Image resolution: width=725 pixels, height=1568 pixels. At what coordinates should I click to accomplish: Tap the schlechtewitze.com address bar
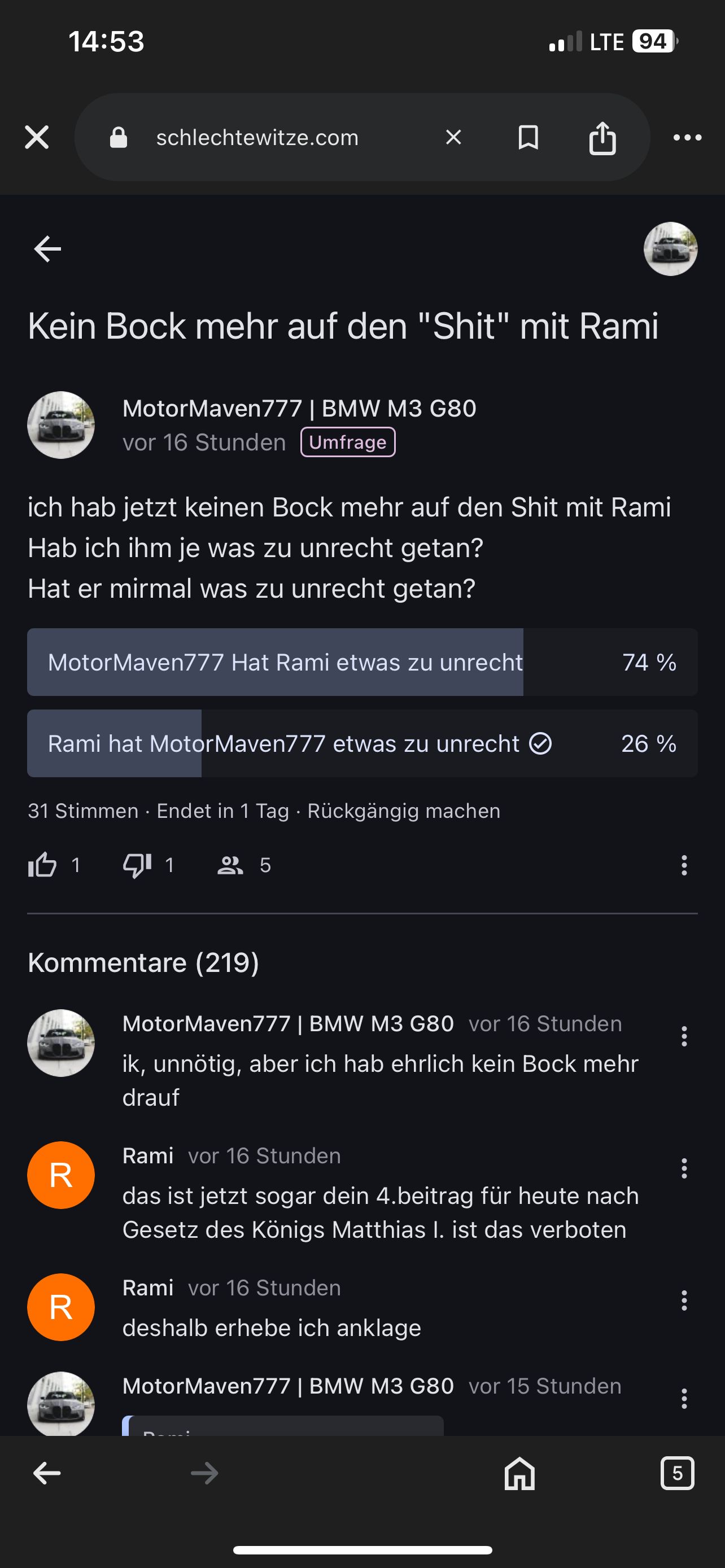click(257, 138)
